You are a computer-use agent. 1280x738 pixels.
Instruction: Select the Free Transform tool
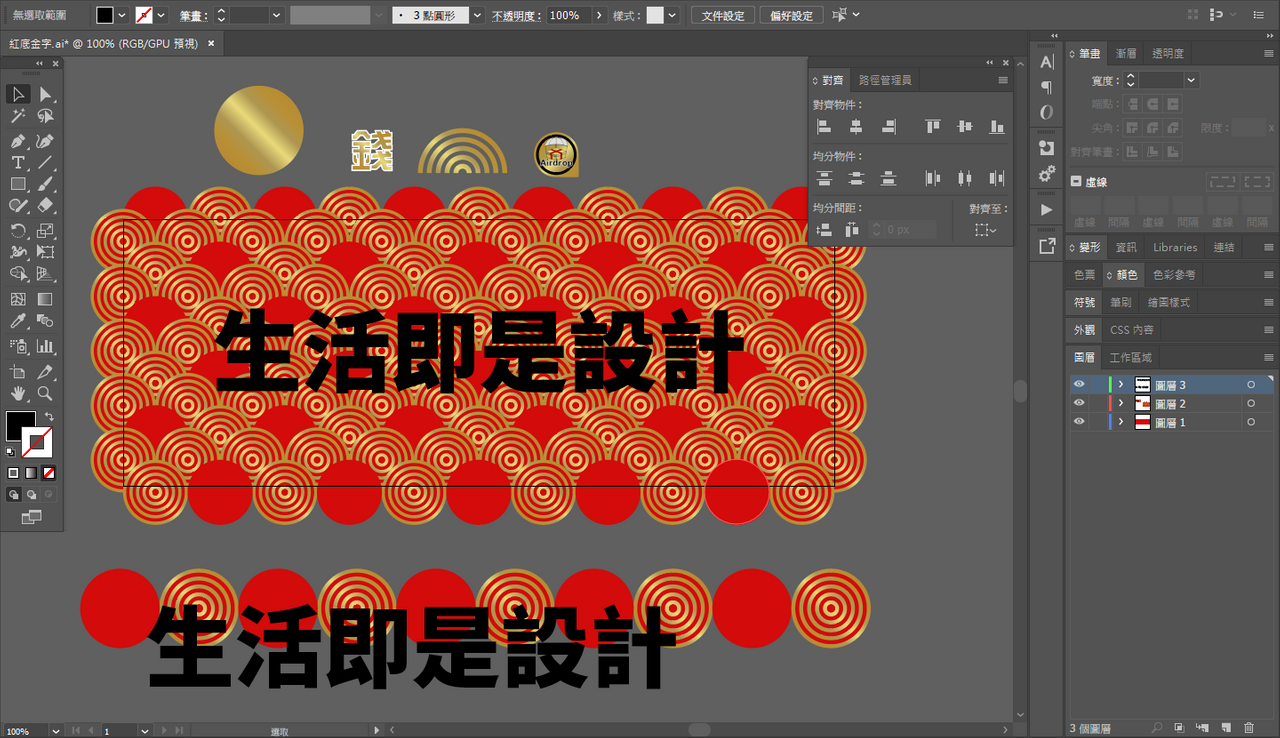[45, 252]
